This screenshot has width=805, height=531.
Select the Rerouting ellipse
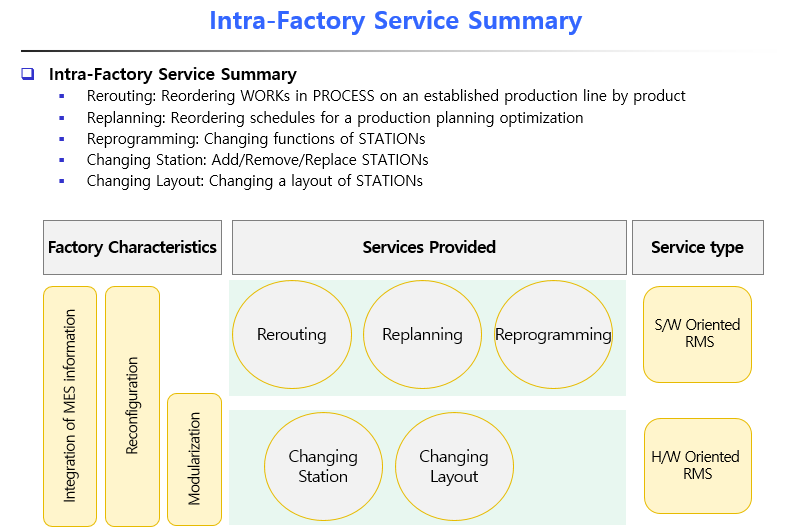point(291,335)
